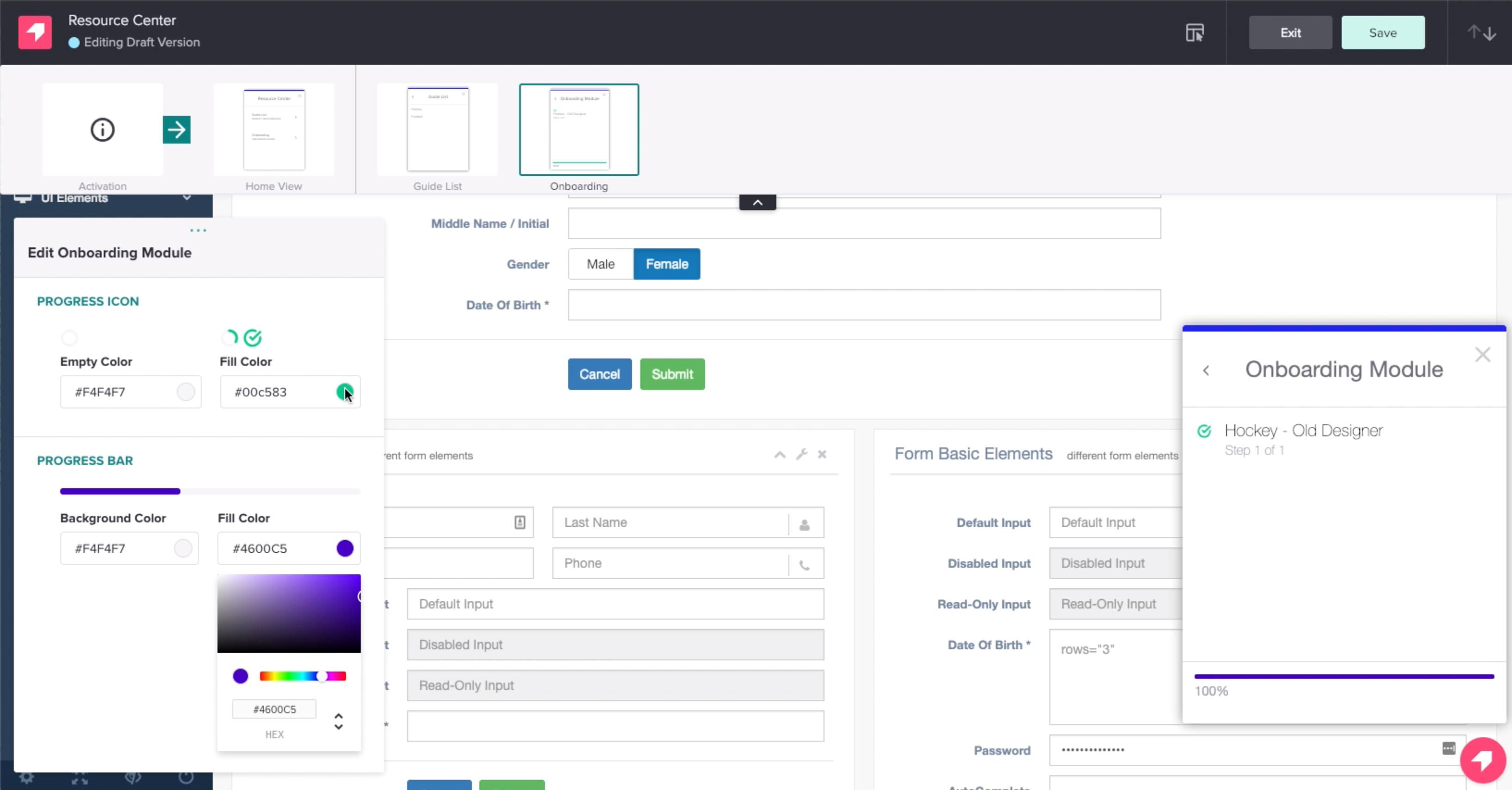
Task: Close the Onboarding Module panel
Action: click(1483, 354)
